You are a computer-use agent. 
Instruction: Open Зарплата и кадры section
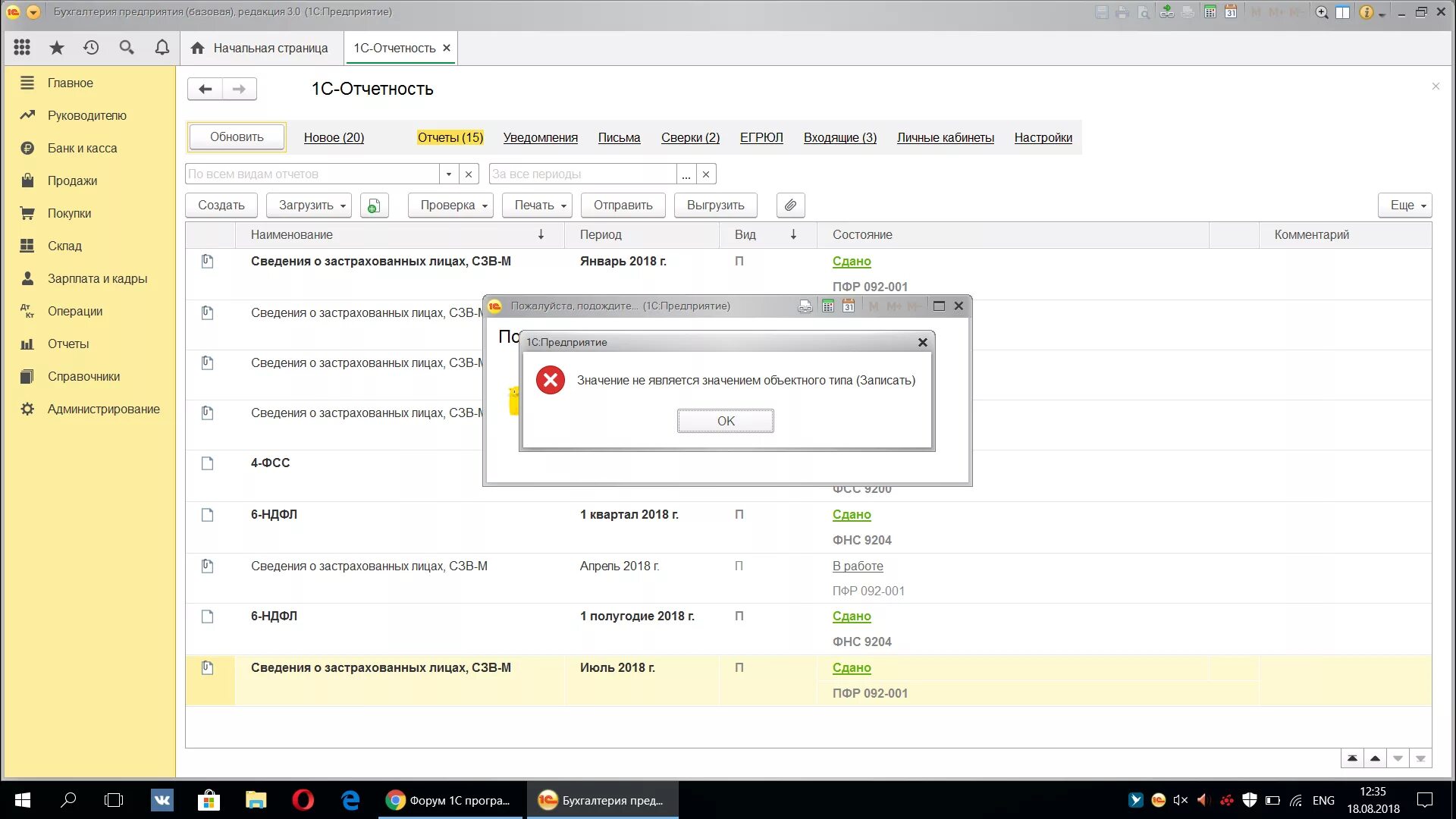97,278
